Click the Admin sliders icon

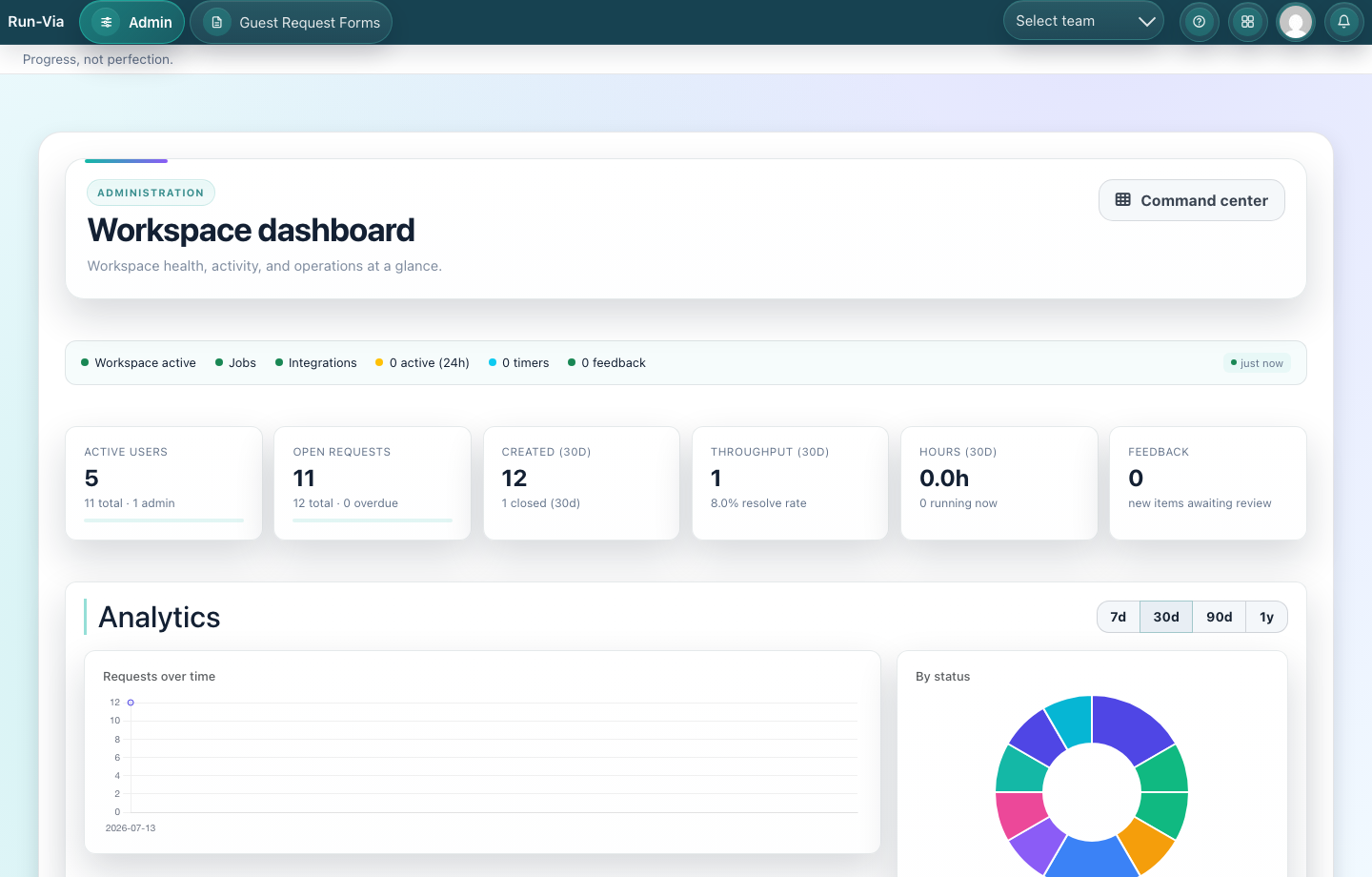(x=107, y=22)
